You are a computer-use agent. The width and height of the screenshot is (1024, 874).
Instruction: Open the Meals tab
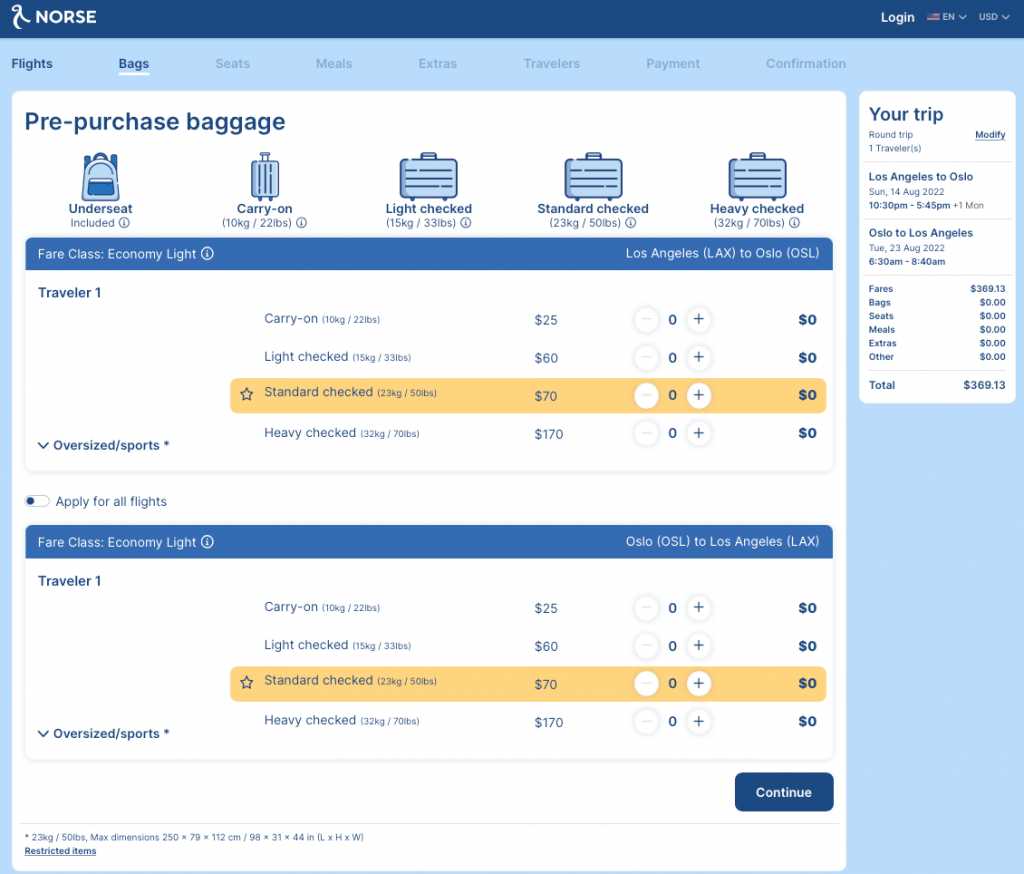(333, 63)
